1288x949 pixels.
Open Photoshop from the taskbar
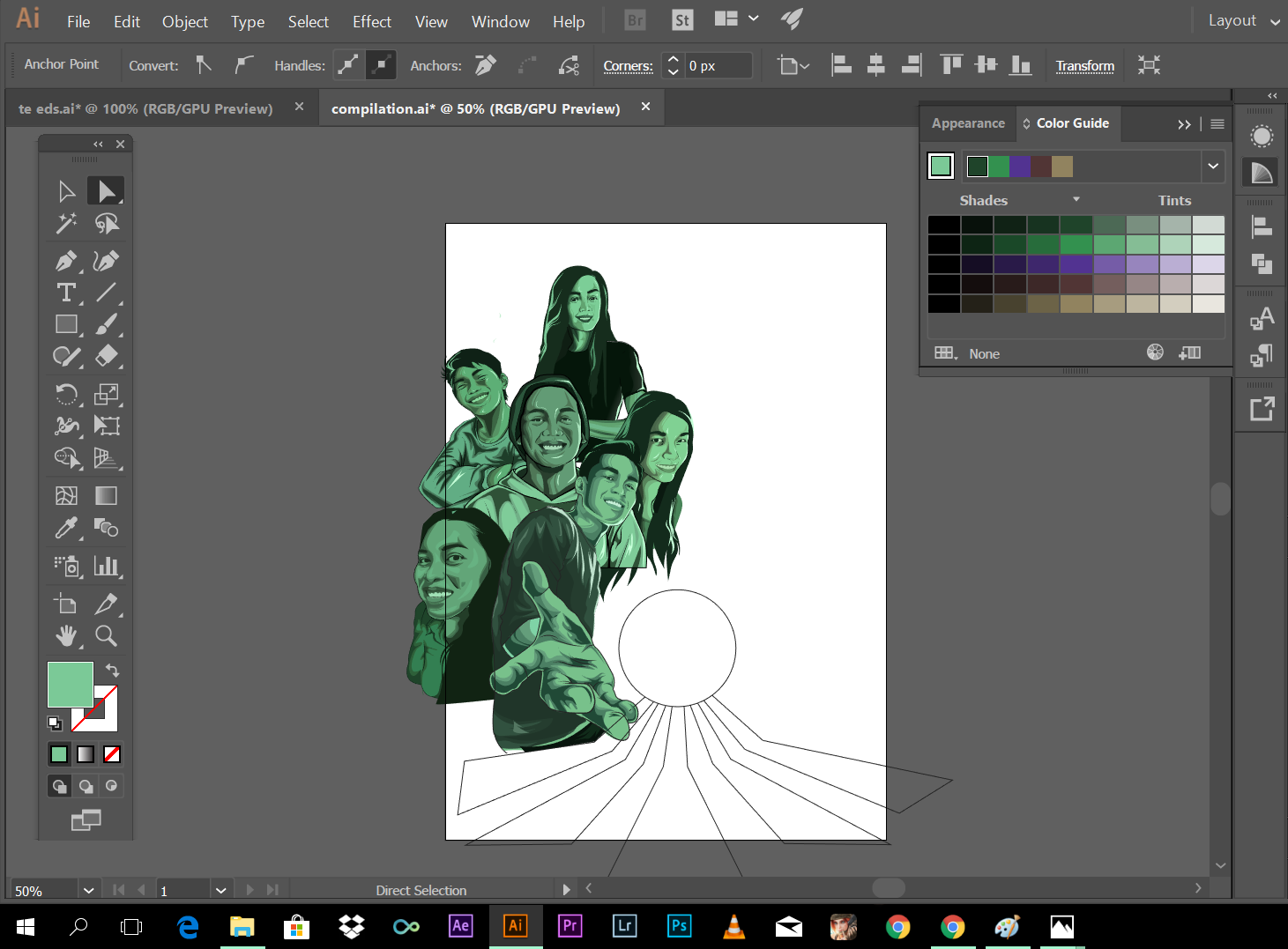point(679,926)
